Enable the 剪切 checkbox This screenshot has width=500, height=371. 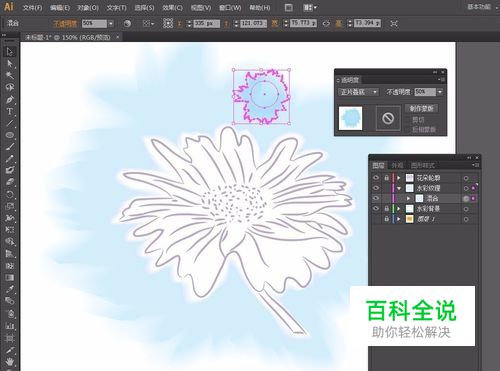(408, 120)
